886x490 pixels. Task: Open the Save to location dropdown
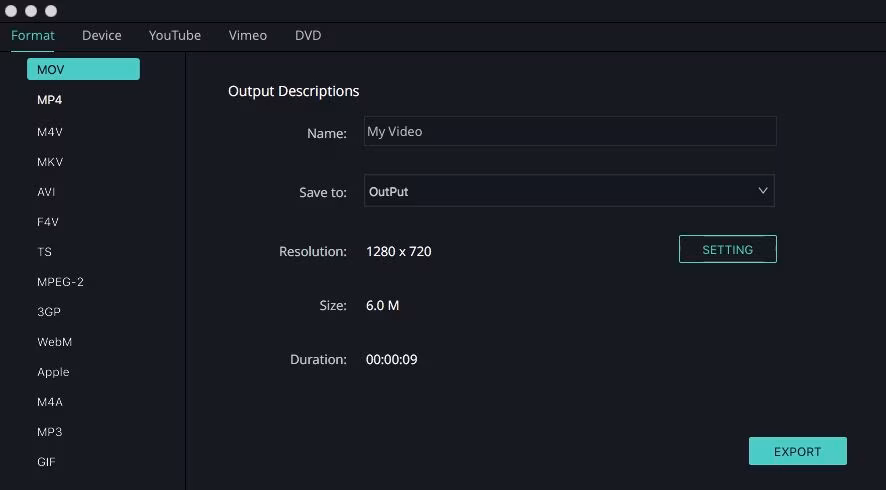pyautogui.click(x=568, y=191)
